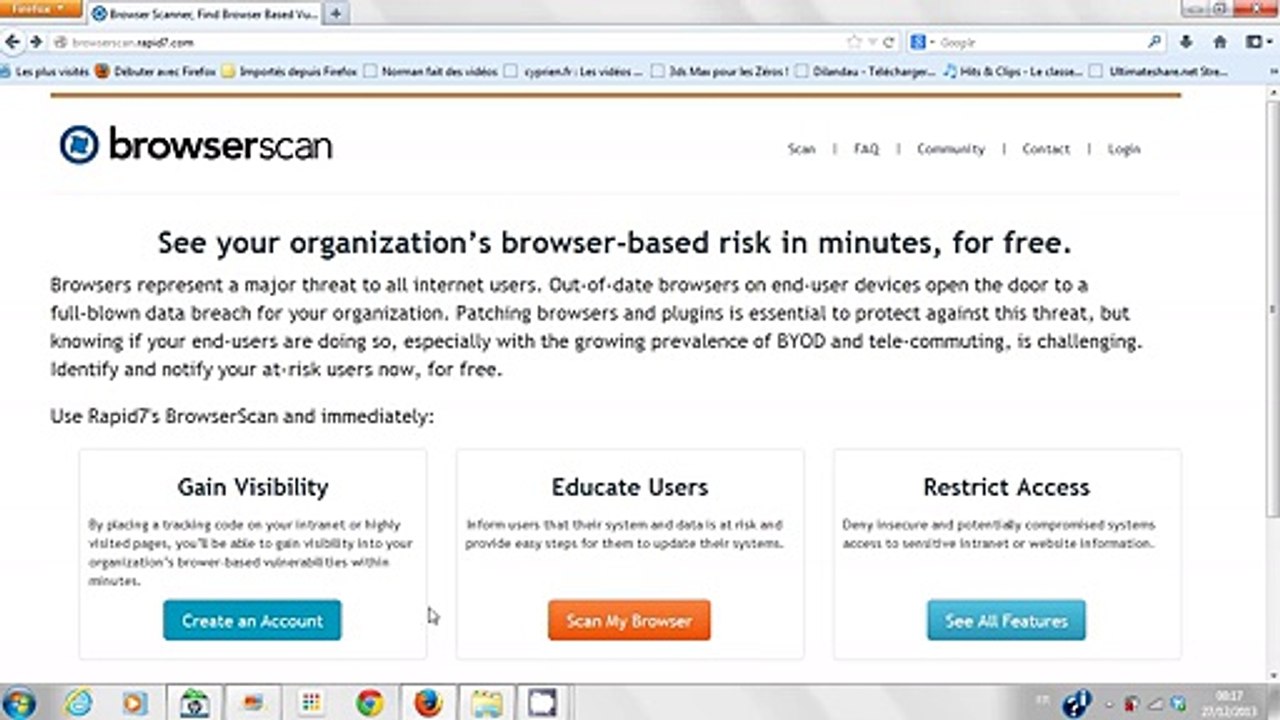Click the browserscan logo
This screenshot has height=720, width=1280.
(196, 145)
